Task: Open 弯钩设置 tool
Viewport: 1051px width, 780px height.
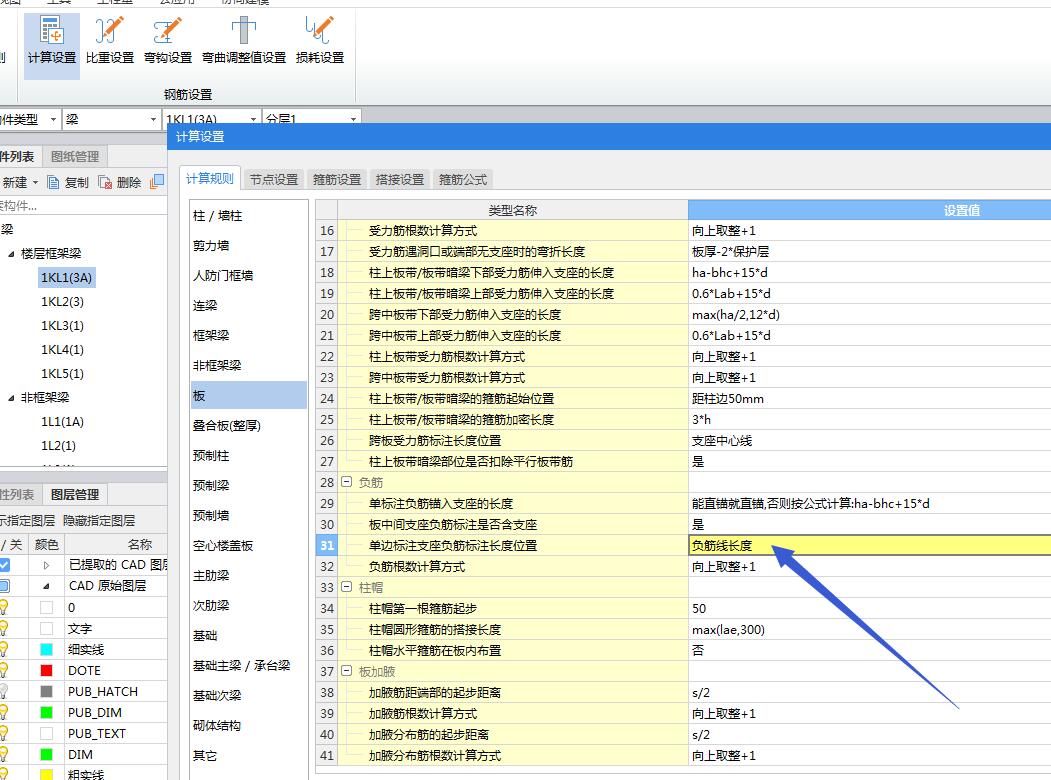Action: click(x=168, y=42)
